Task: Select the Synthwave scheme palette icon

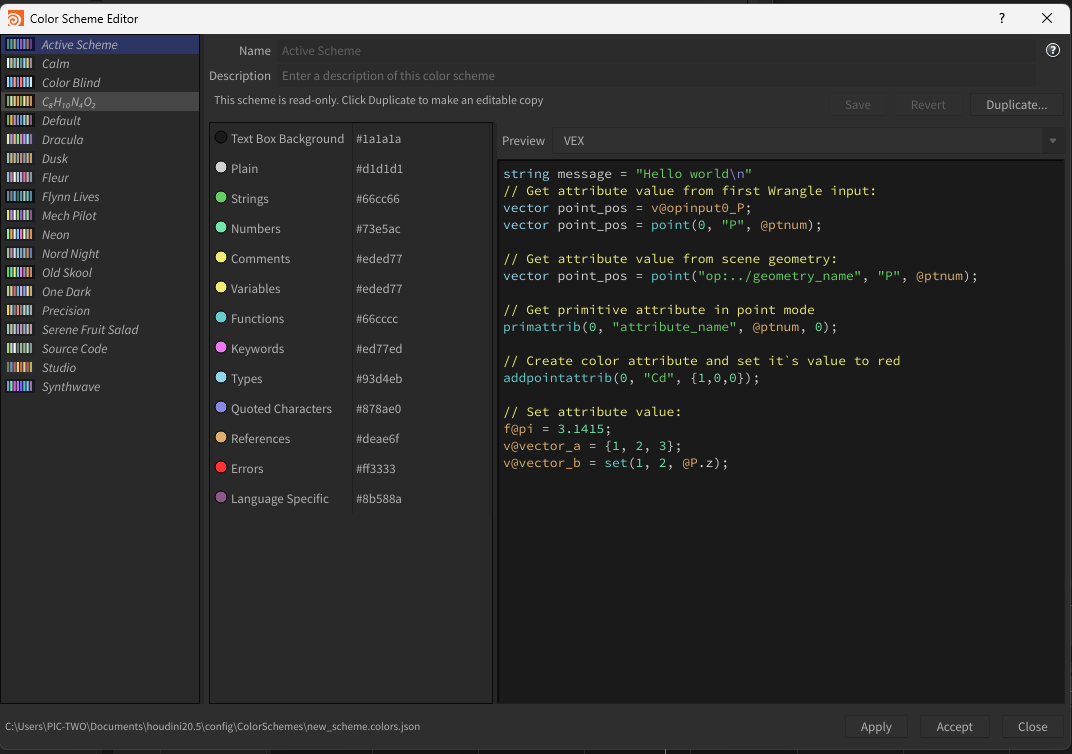Action: coord(20,387)
